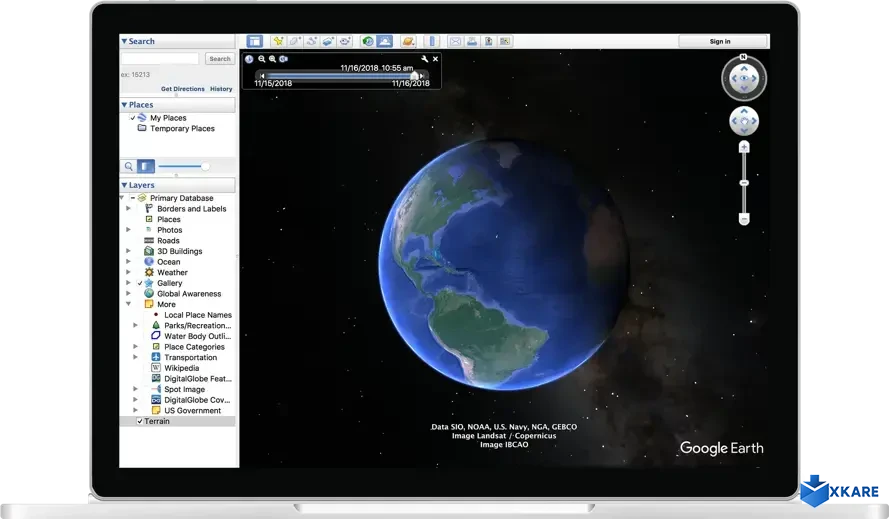Click the time slider clock icon
The height and width of the screenshot is (519, 889).
tap(249, 59)
